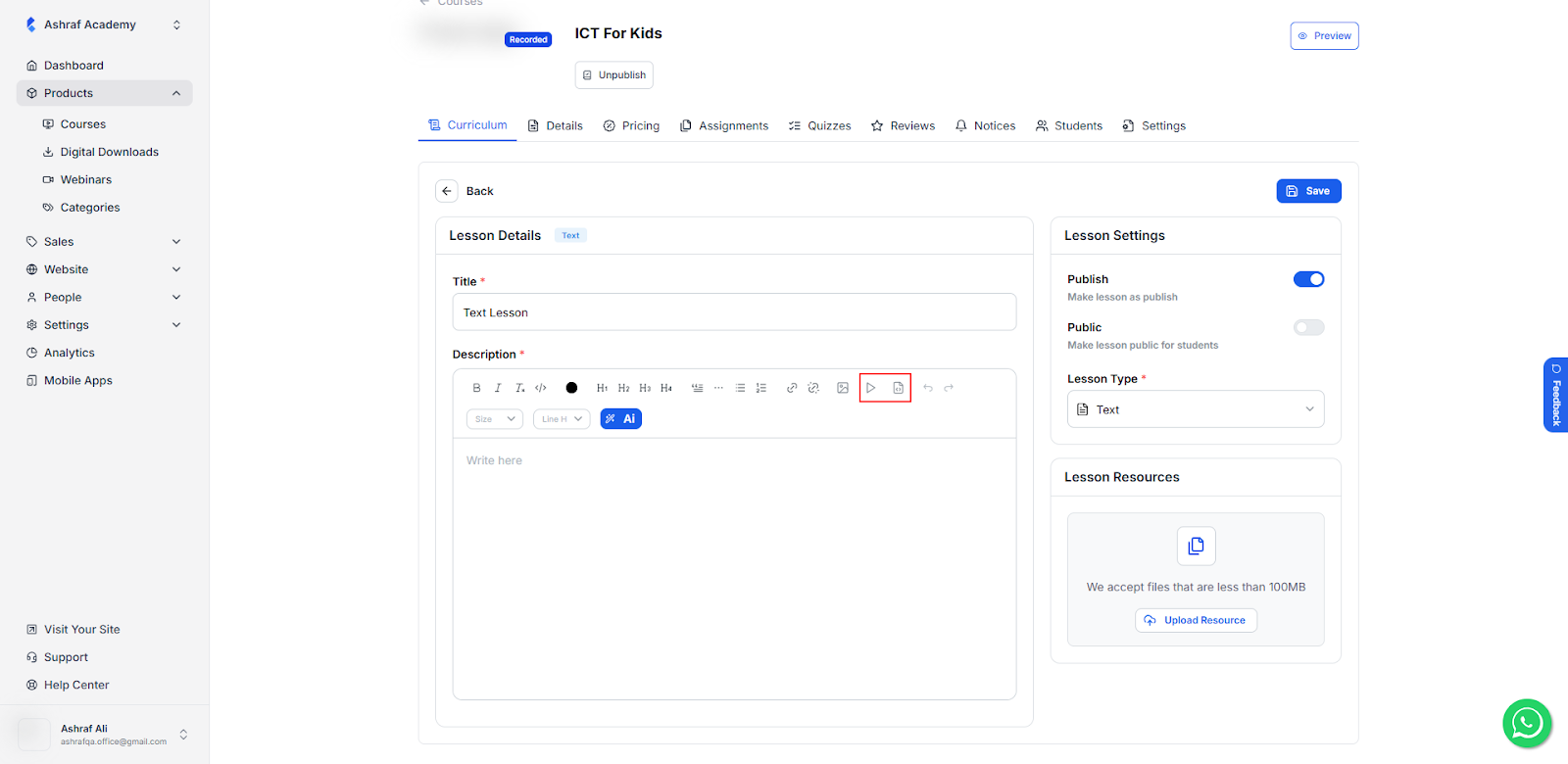Screen dimensions: 1568x764
Task: Click the Upload Resource button
Action: pos(1196,620)
